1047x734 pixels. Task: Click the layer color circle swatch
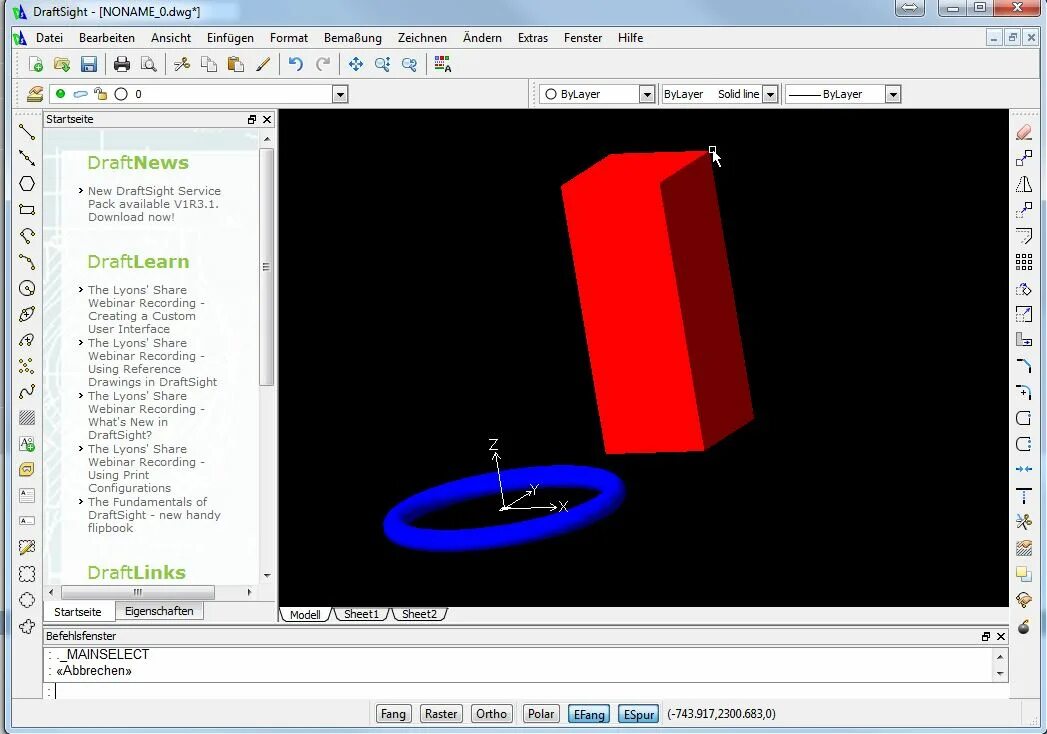coord(121,94)
